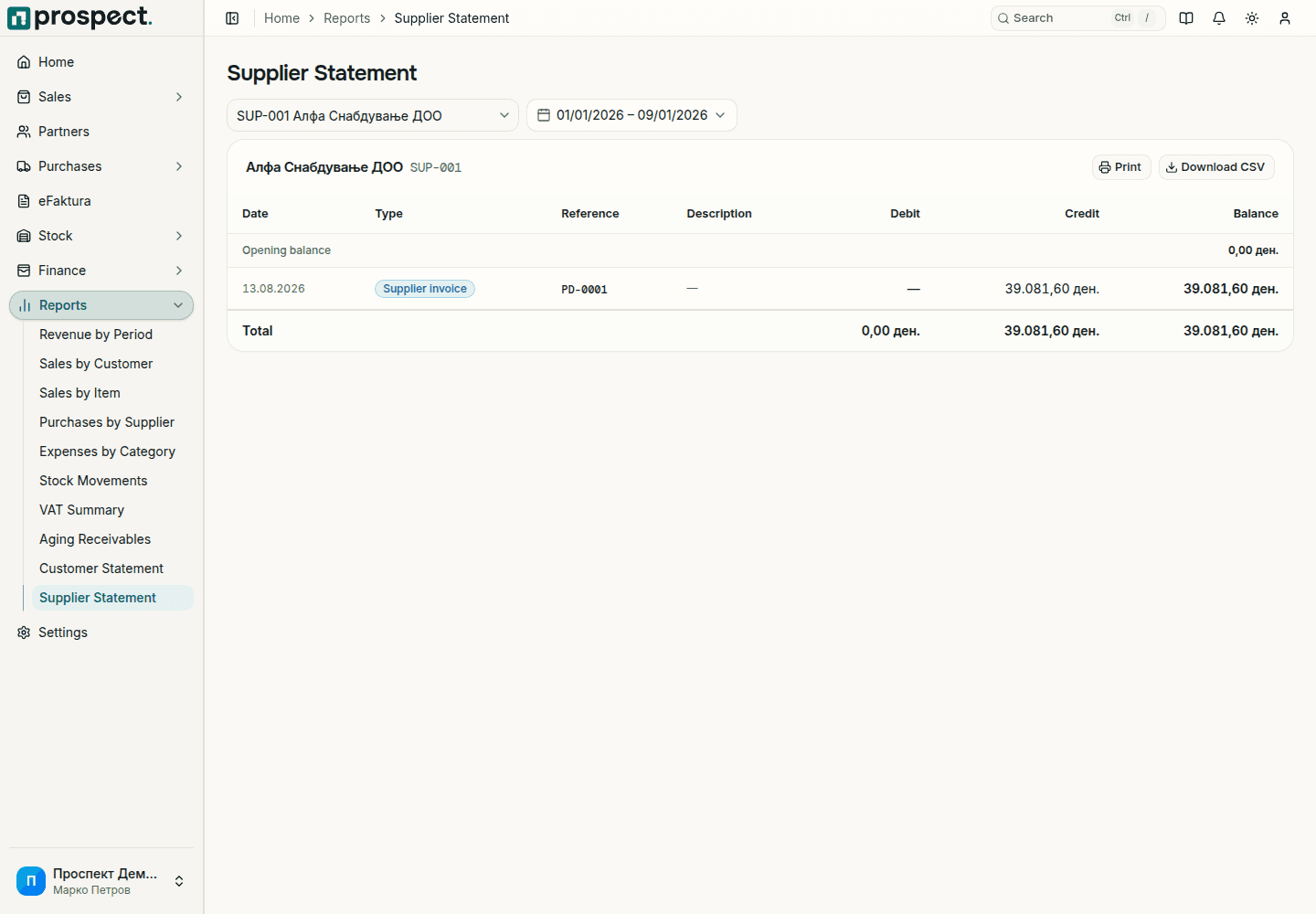Screen dimensions: 1316x914
Task: Open the Sales by Item report
Action: pos(112,393)
